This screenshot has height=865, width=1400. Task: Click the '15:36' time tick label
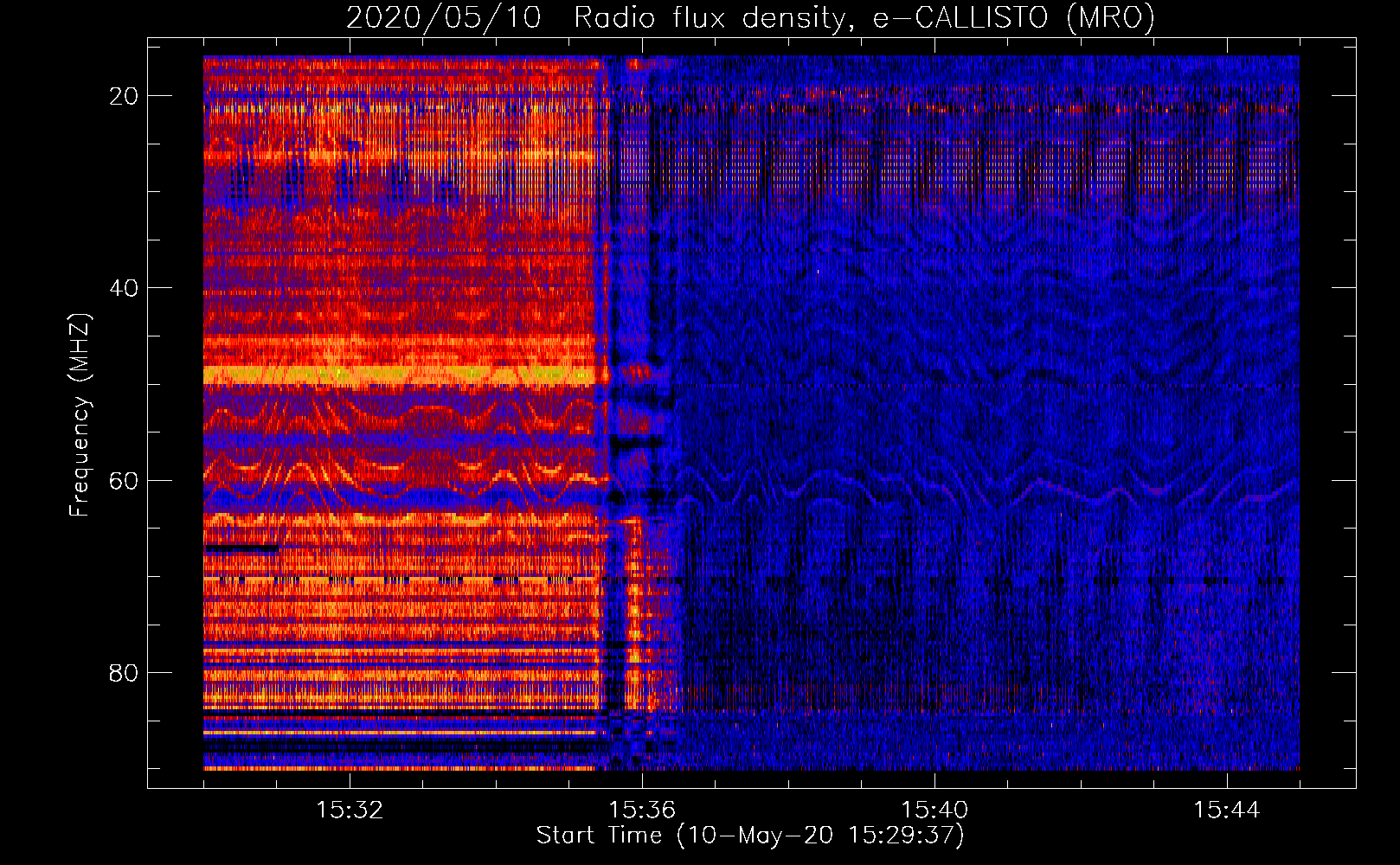[x=642, y=811]
